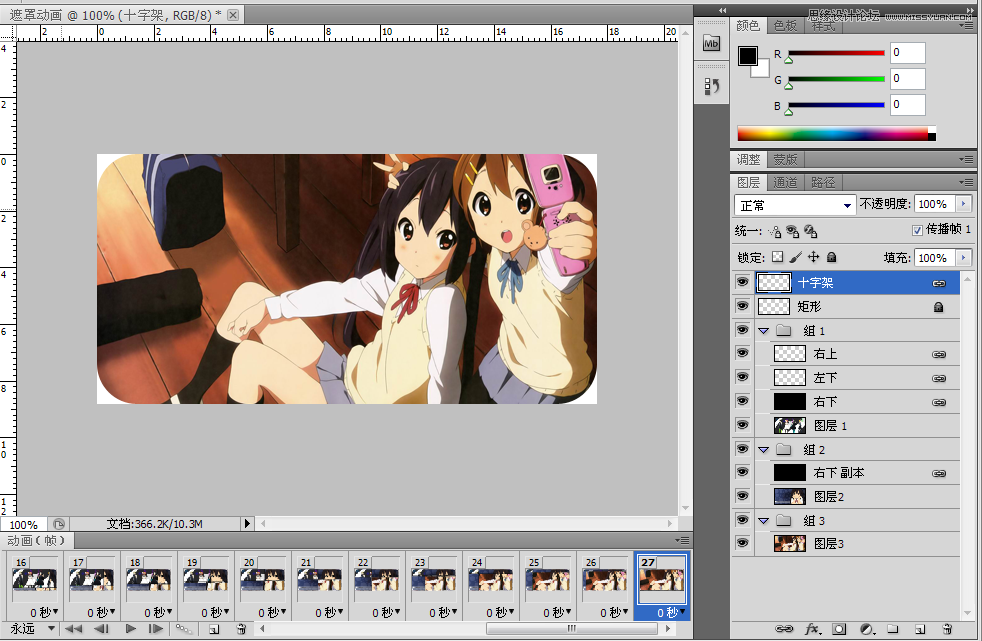Add a layer mask icon
Image resolution: width=982 pixels, height=641 pixels.
point(839,628)
